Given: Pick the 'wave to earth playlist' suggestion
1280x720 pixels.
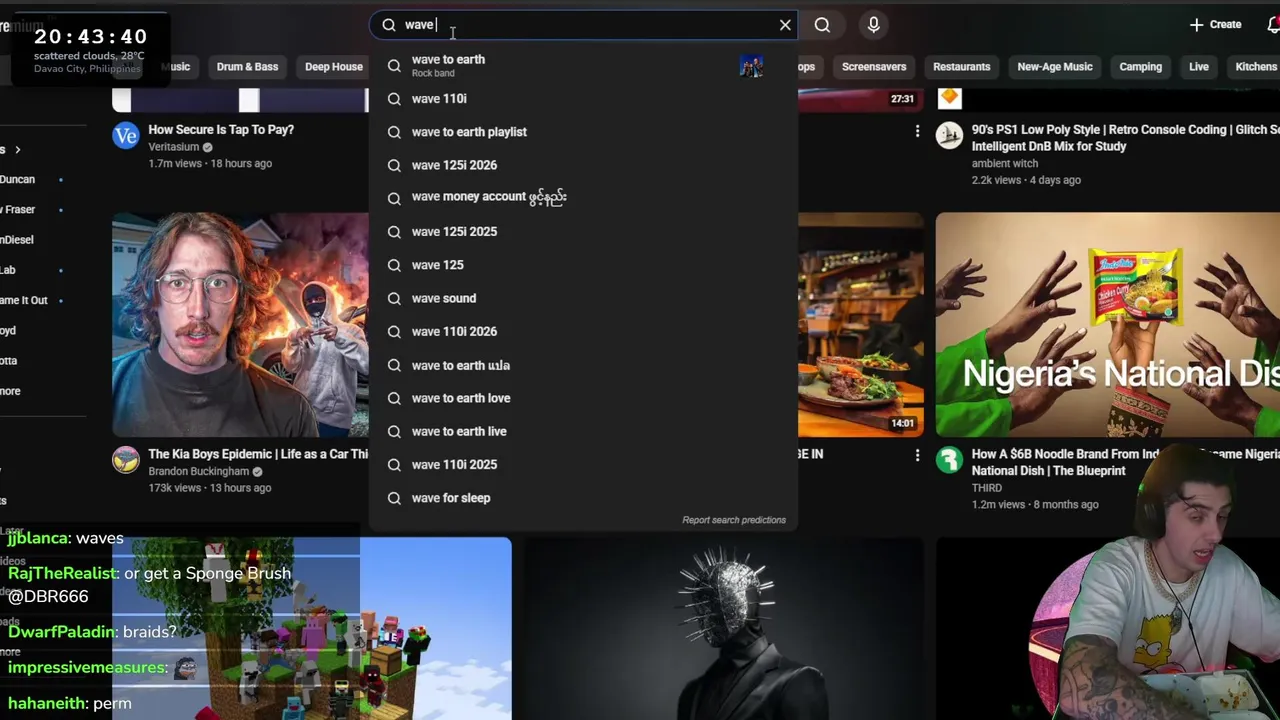Looking at the screenshot, I should [583, 132].
